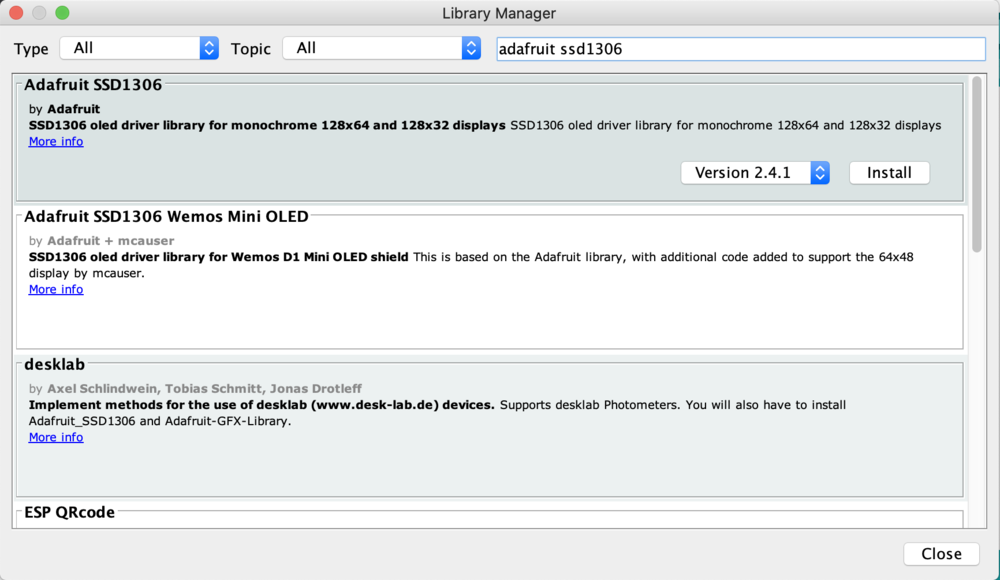1000x580 pixels.
Task: Select the desklab library entry
Action: (490, 429)
